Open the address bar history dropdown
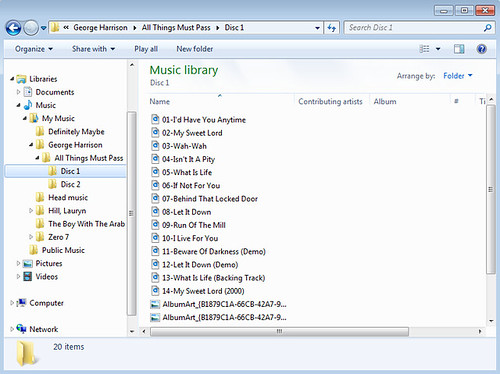 click(317, 28)
